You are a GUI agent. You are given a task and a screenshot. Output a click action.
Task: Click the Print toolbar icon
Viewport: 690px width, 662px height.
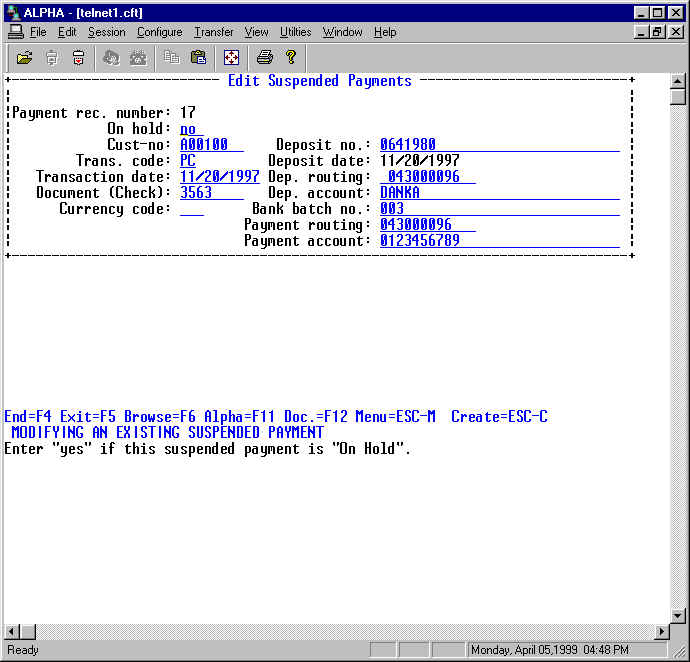pyautogui.click(x=265, y=57)
